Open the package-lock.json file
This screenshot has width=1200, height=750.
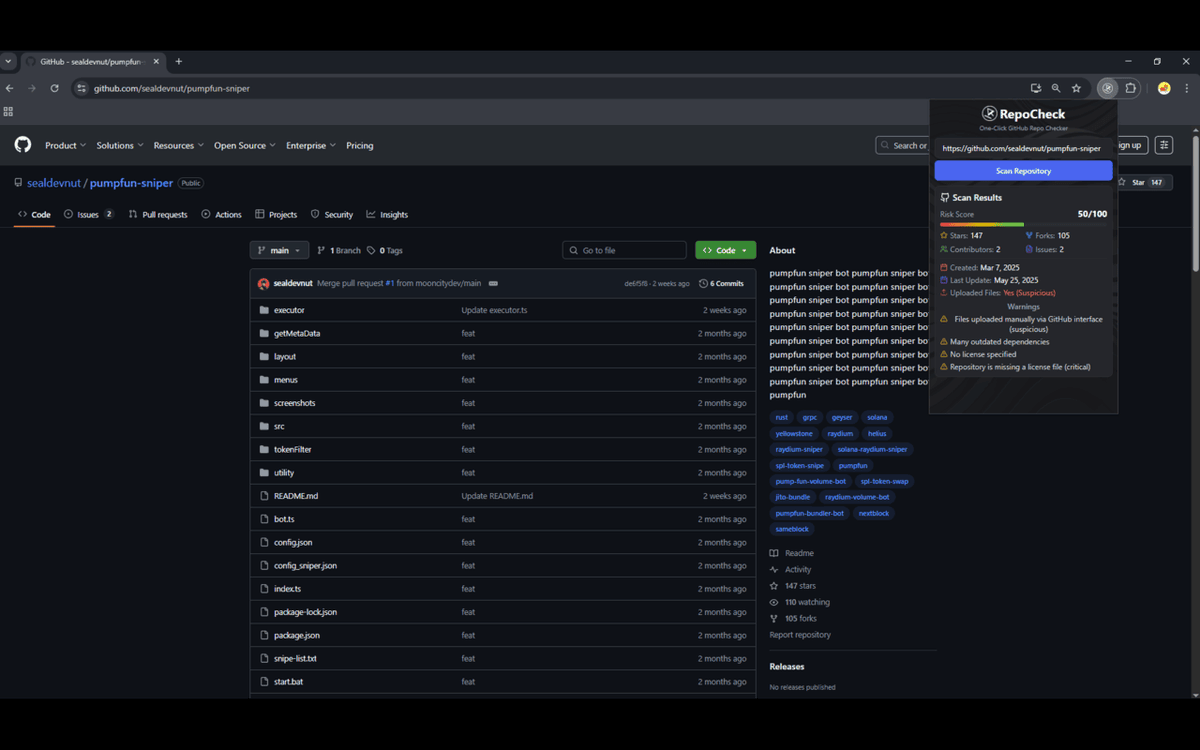[305, 612]
